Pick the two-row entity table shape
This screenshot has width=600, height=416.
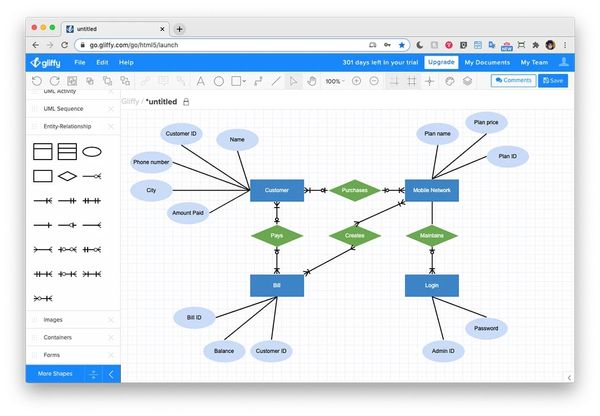(x=43, y=152)
